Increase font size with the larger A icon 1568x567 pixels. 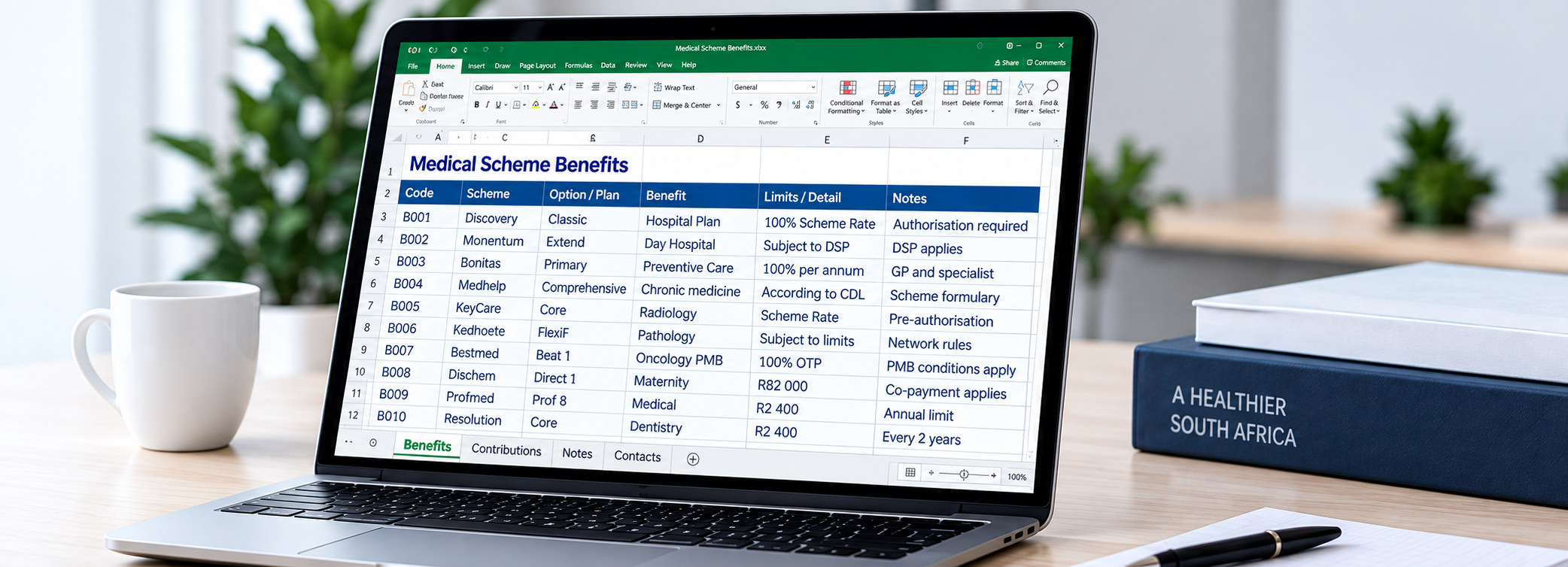click(550, 87)
